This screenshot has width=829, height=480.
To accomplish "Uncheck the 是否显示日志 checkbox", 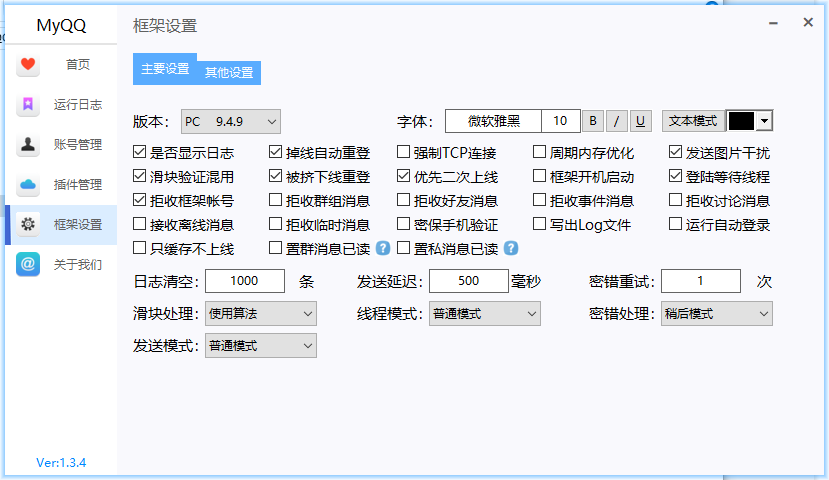I will click(140, 153).
